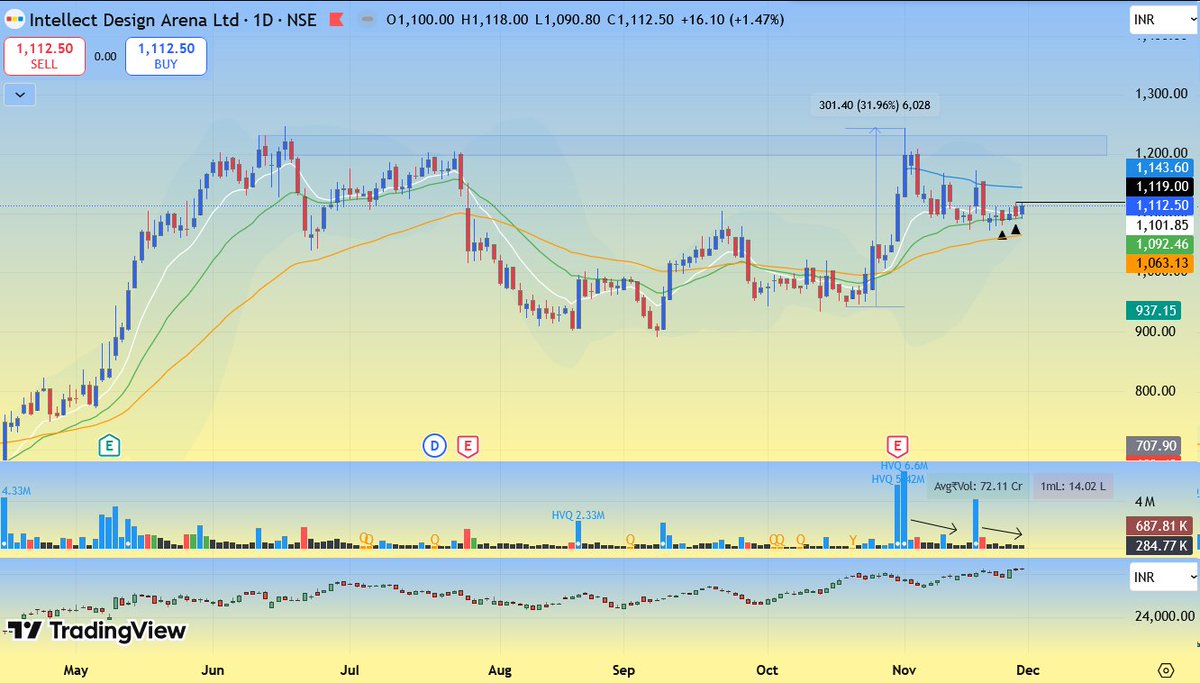The image size is (1200, 683).
Task: Click the TradingView logo watermark
Action: point(97,631)
